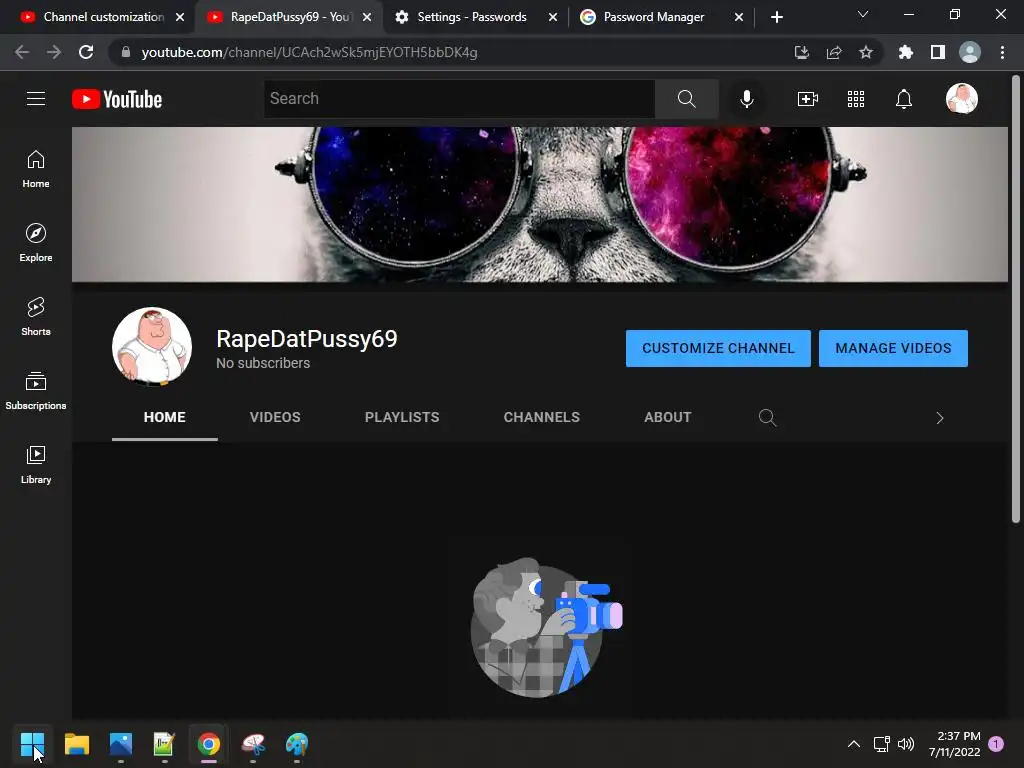
Task: Open Subscriptions in the sidebar
Action: (36, 391)
